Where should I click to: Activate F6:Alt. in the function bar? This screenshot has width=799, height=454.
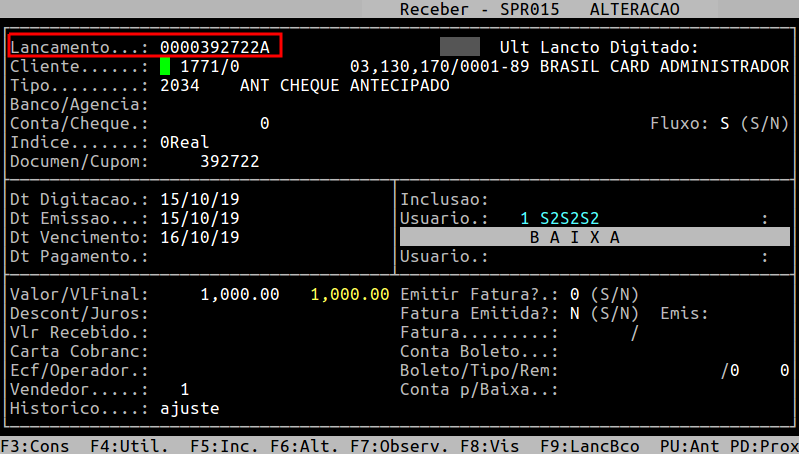299,444
